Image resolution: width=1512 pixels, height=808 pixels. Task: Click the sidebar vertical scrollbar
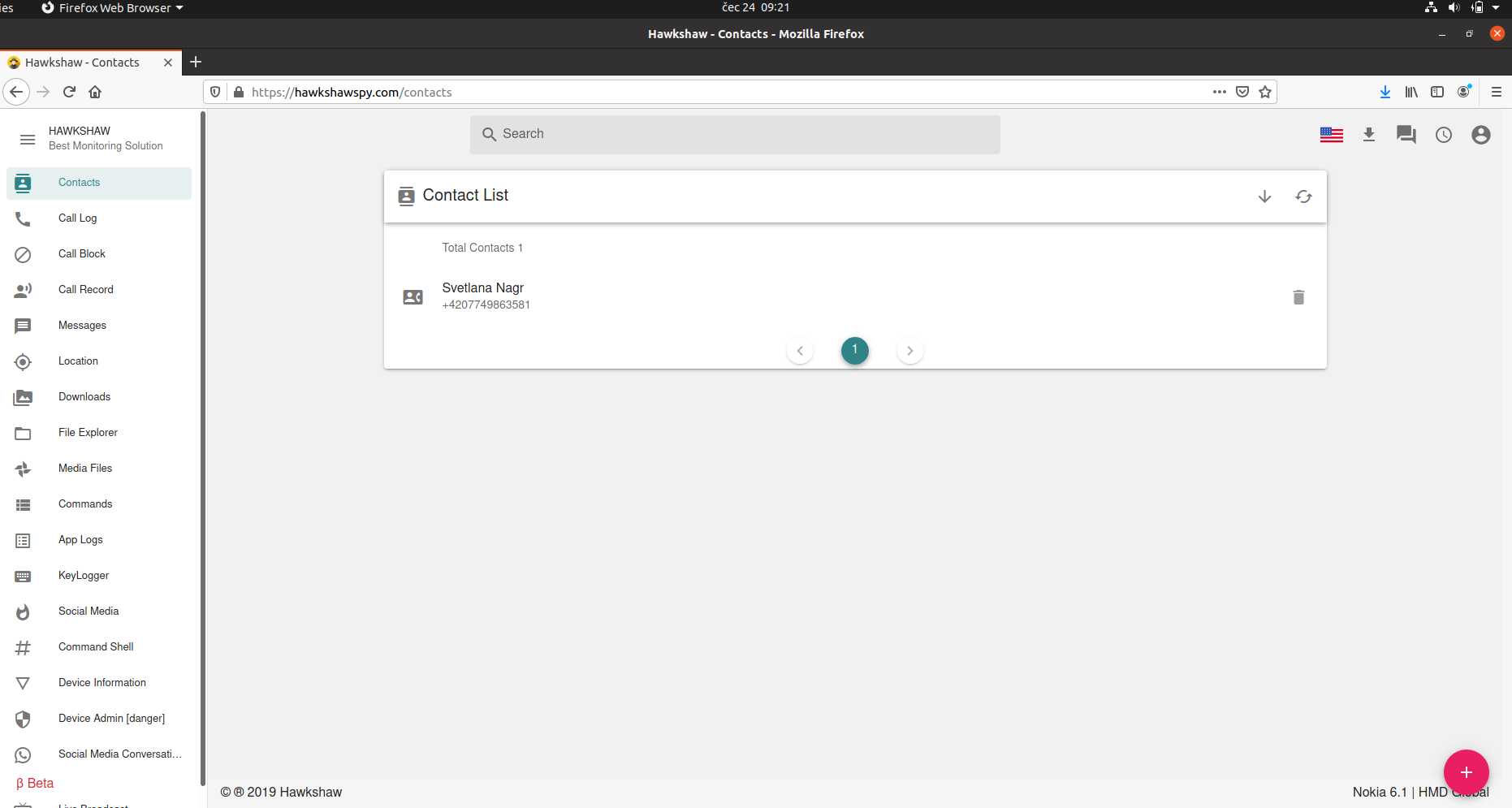coord(203,449)
